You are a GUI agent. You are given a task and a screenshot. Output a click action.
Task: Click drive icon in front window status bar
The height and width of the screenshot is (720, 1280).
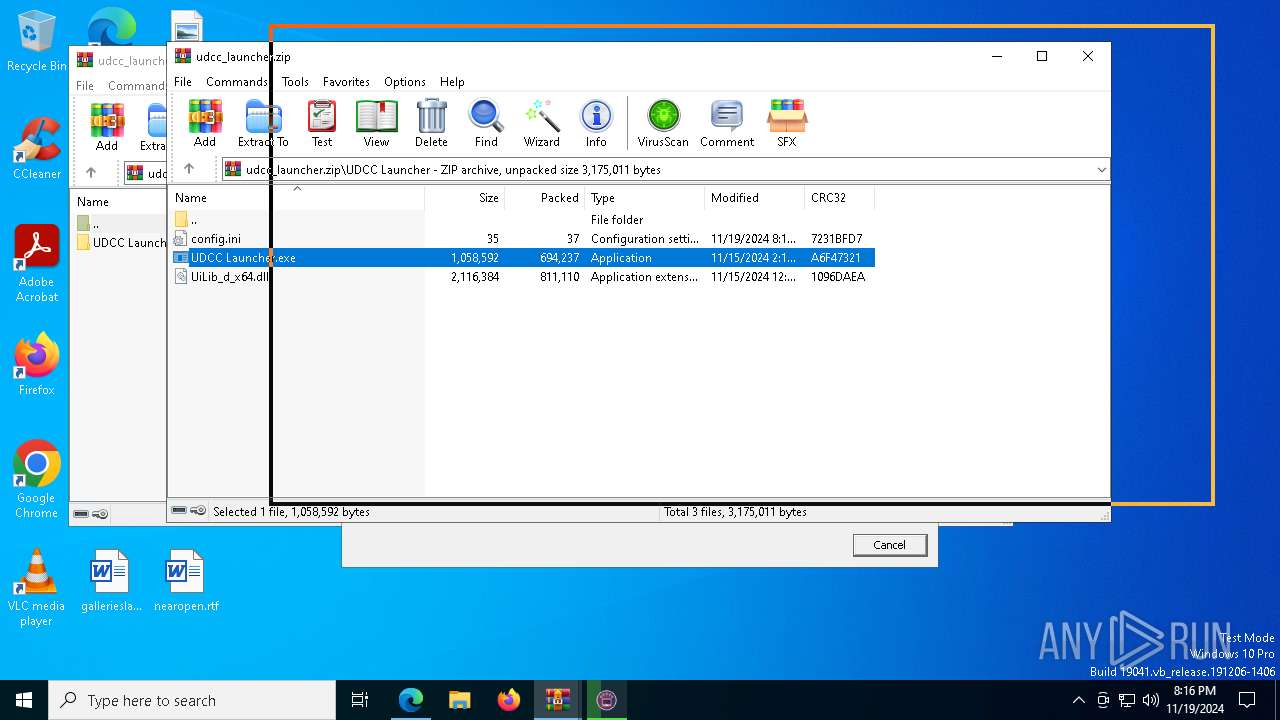pos(179,511)
